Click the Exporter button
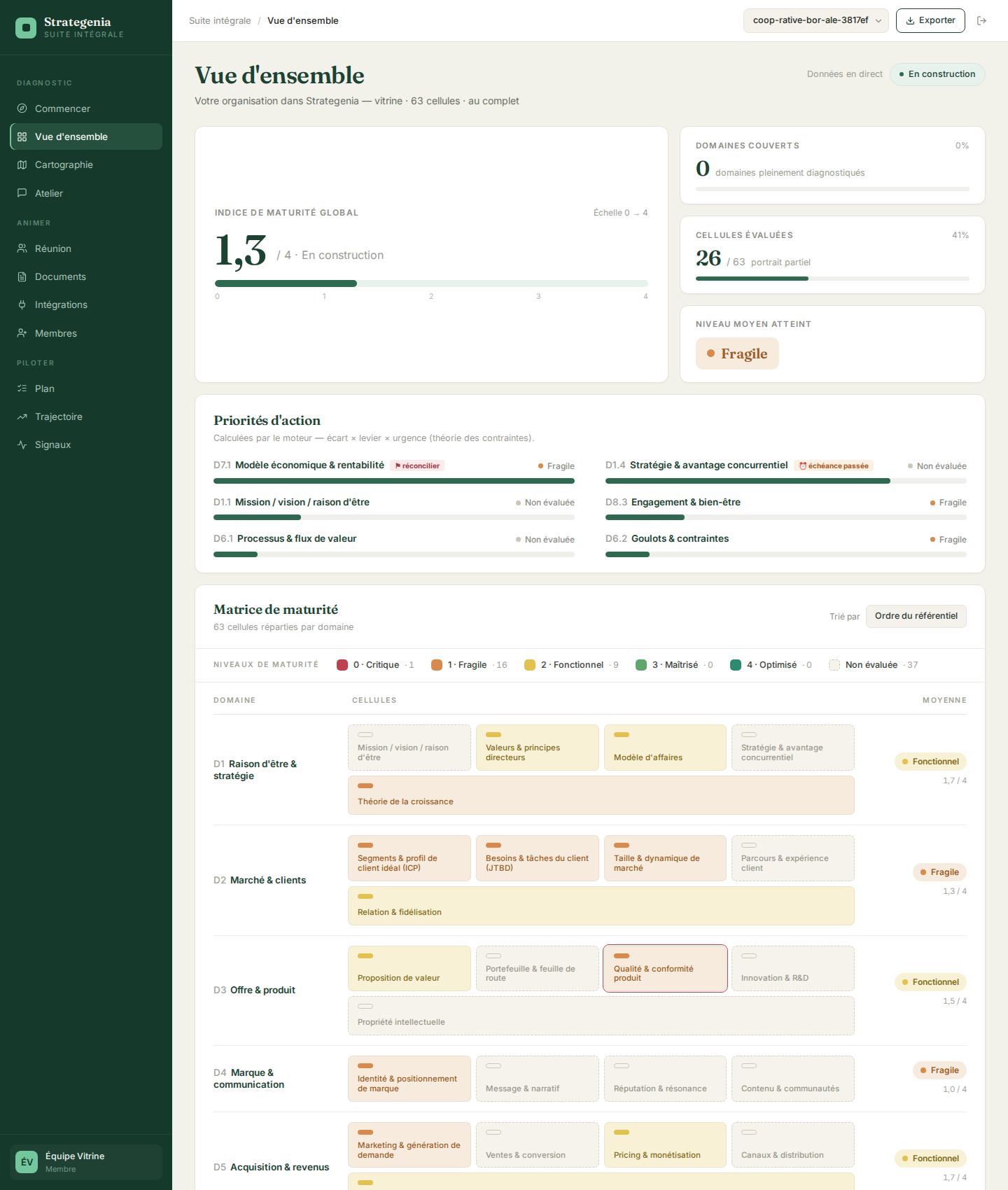This screenshot has height=1190, width=1008. 930,20
